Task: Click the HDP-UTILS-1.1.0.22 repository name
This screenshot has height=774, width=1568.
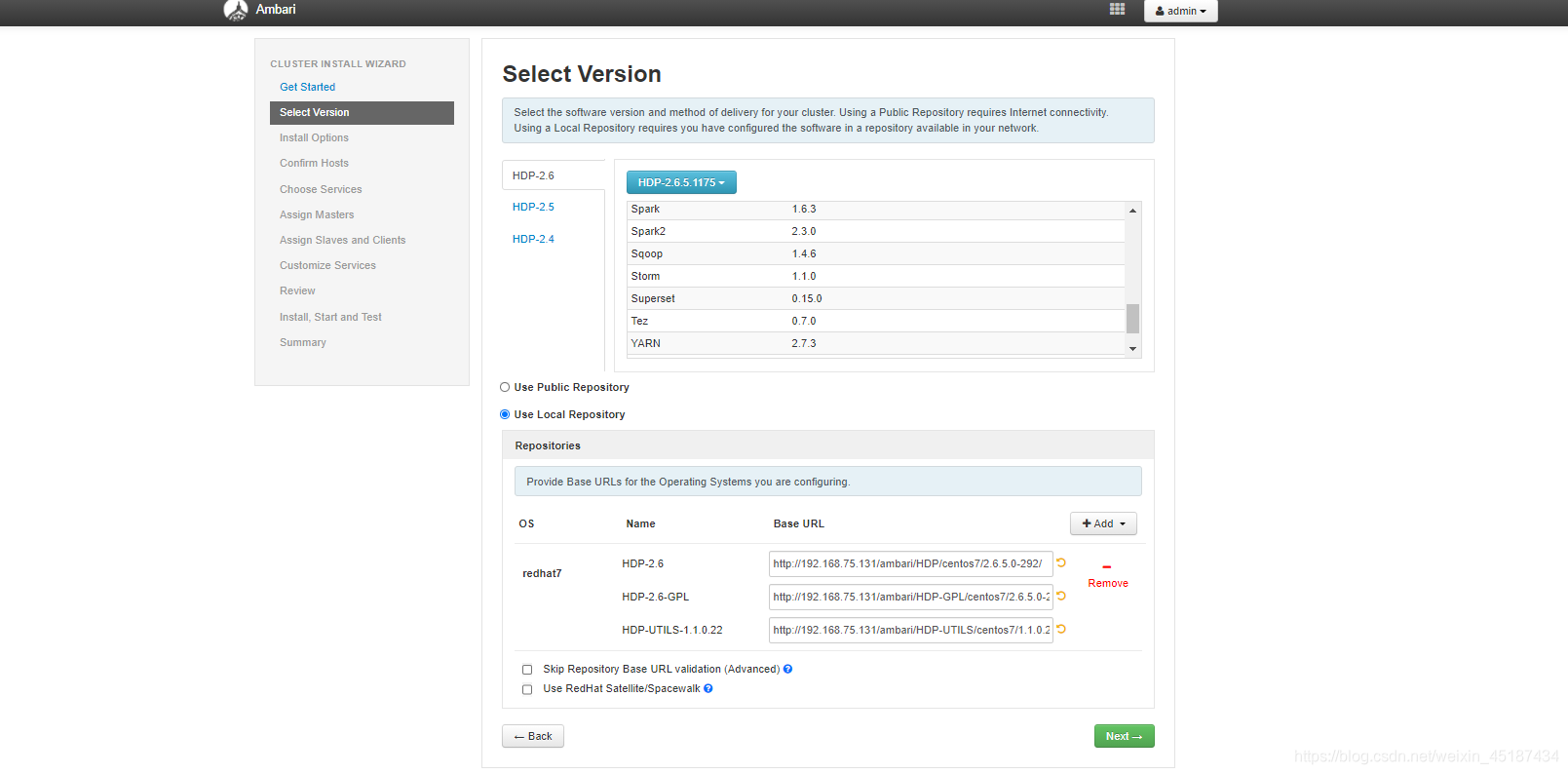Action: pyautogui.click(x=672, y=630)
